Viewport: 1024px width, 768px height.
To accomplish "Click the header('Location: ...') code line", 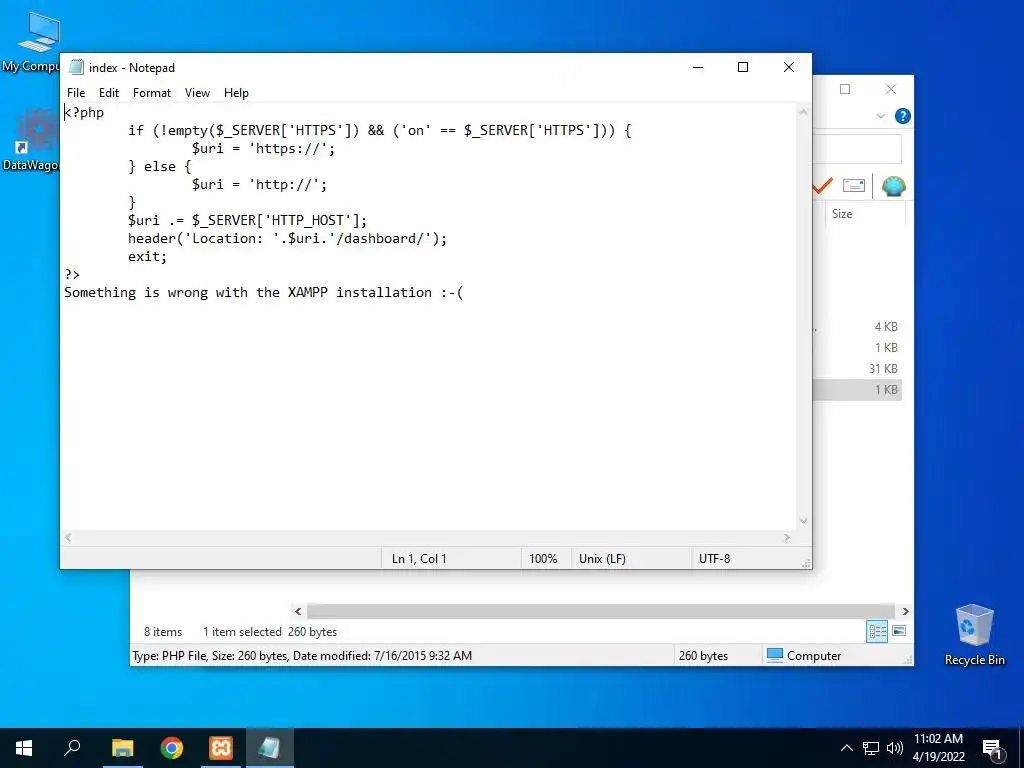I will click(287, 238).
